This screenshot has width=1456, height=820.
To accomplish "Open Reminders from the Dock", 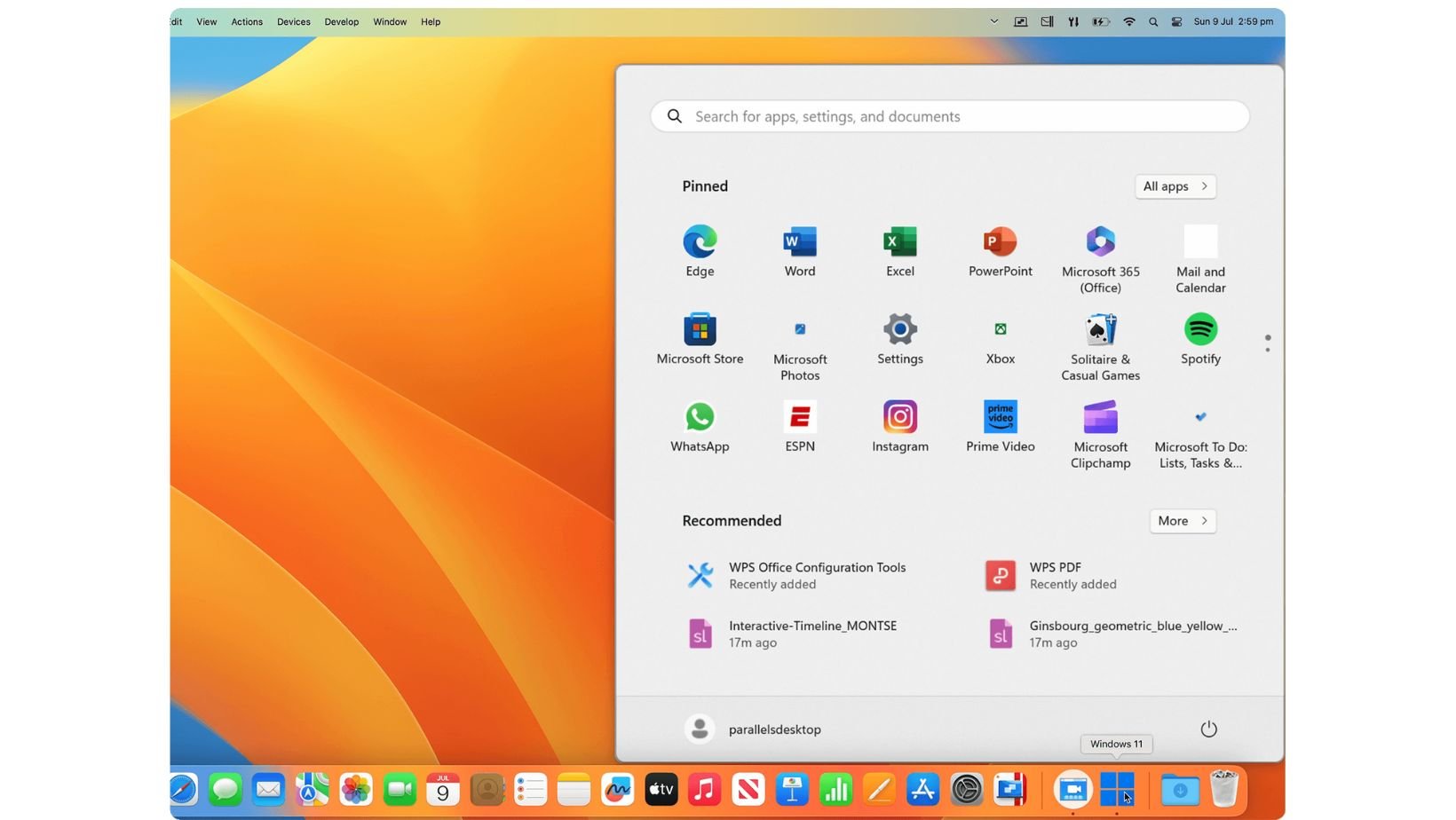I will [x=530, y=789].
